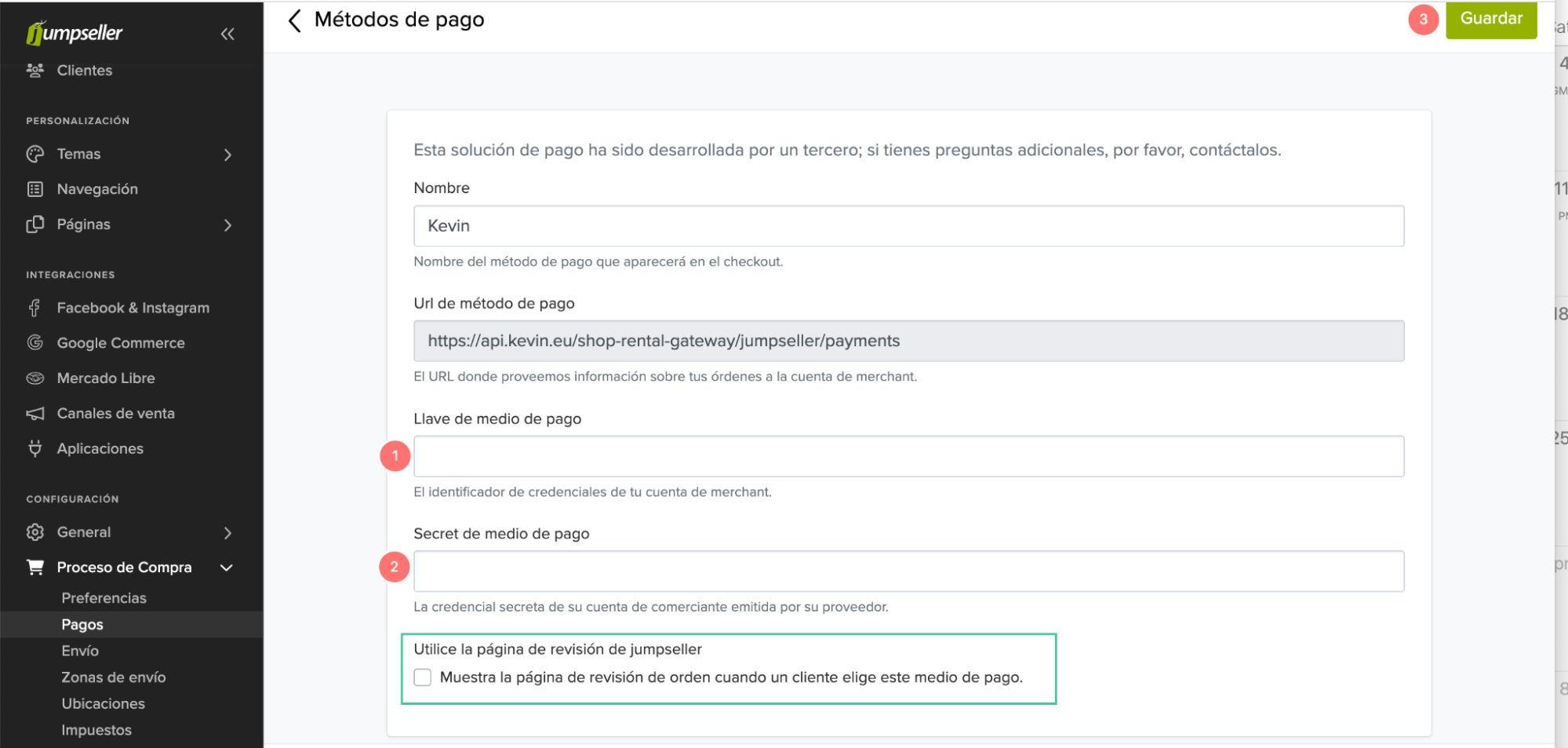Expand the Páginas submenu arrow
The width and height of the screenshot is (1568, 748).
pyautogui.click(x=227, y=225)
